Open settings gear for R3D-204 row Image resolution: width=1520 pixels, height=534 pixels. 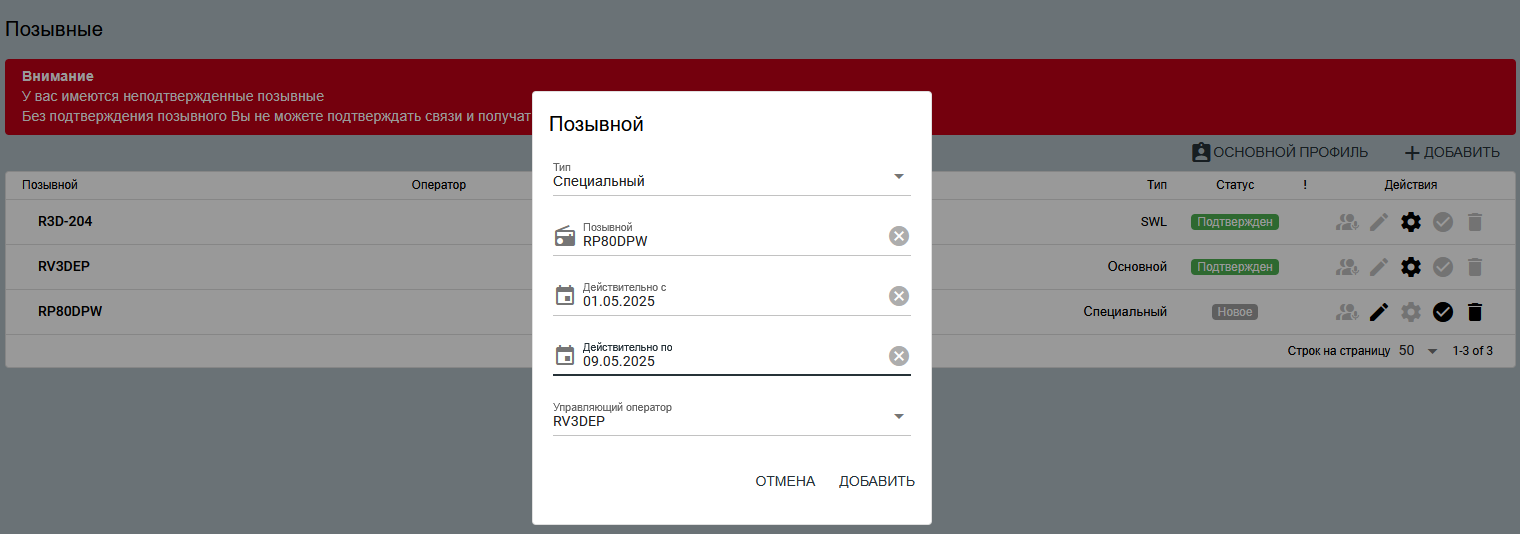point(1411,222)
